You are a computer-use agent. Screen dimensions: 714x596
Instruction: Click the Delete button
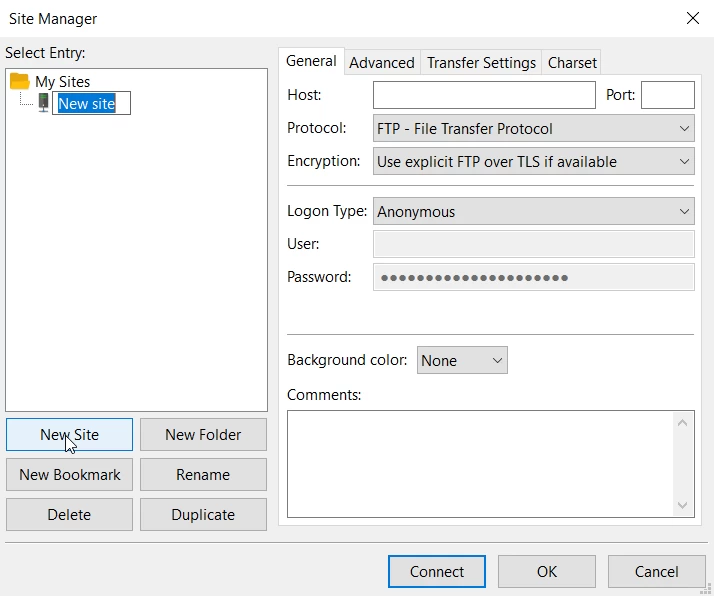tap(69, 515)
